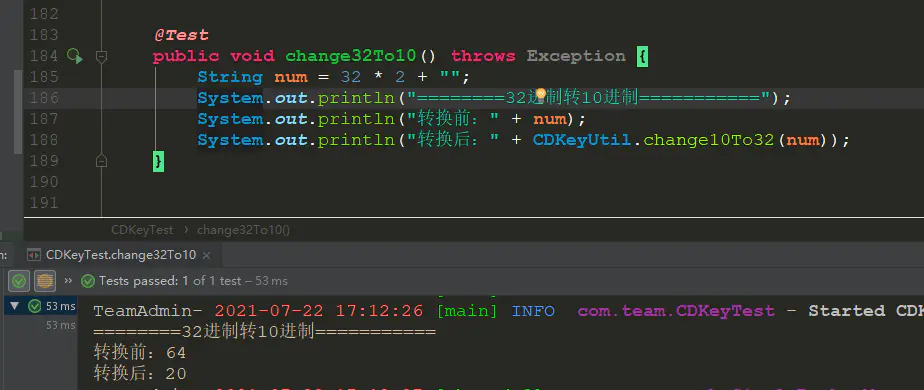This screenshot has width=924, height=390.
Task: Click the String type on line 185
Action: (230, 77)
